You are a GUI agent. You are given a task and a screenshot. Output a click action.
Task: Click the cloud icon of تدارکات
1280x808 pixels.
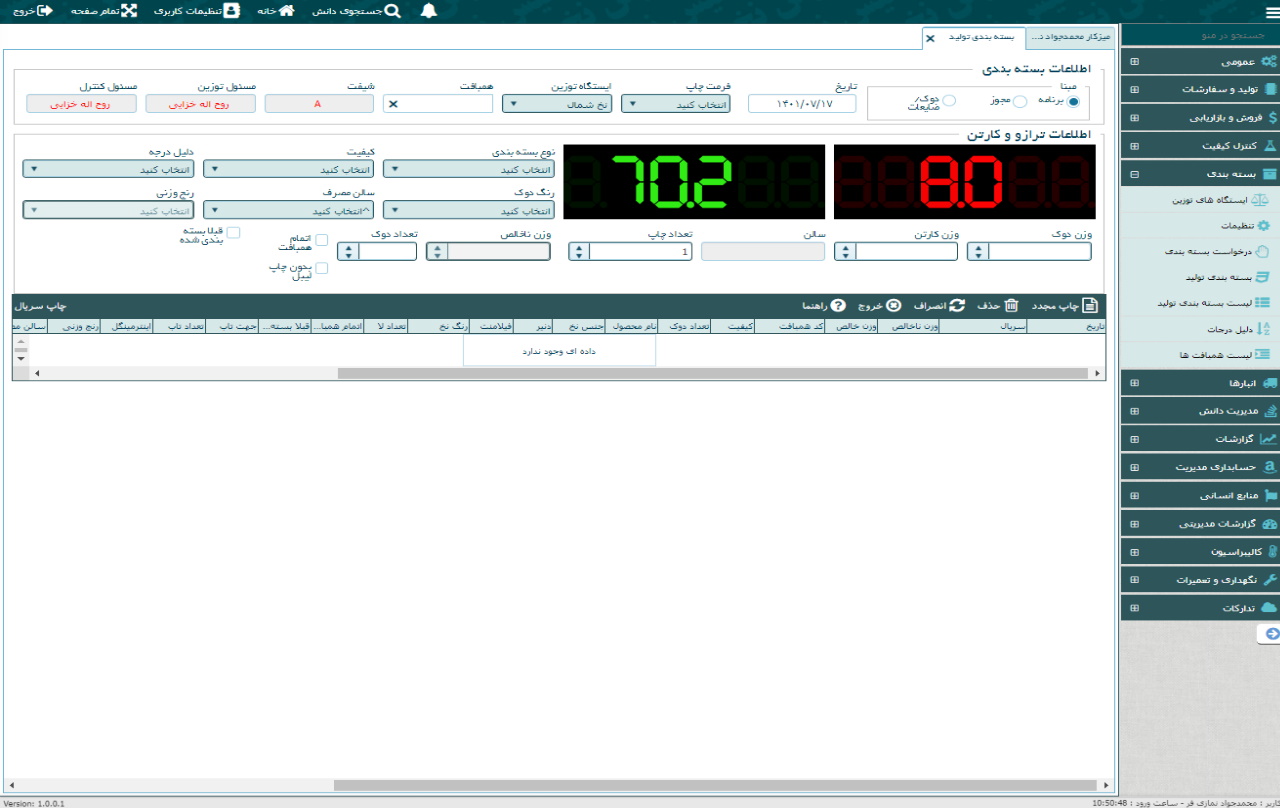coord(1269,608)
